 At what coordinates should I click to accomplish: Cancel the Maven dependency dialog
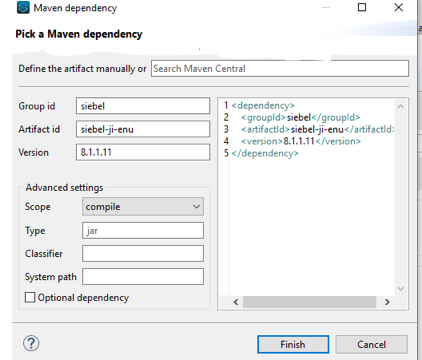(x=371, y=344)
